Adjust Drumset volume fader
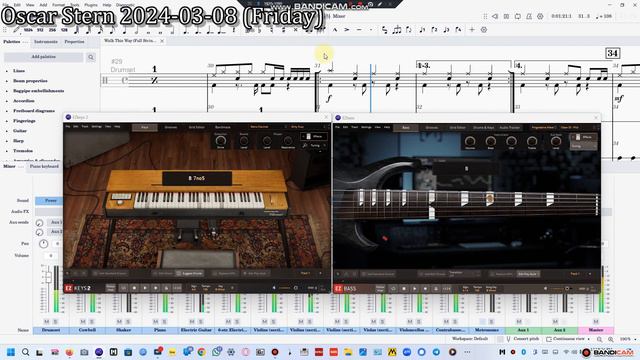 coord(48,277)
